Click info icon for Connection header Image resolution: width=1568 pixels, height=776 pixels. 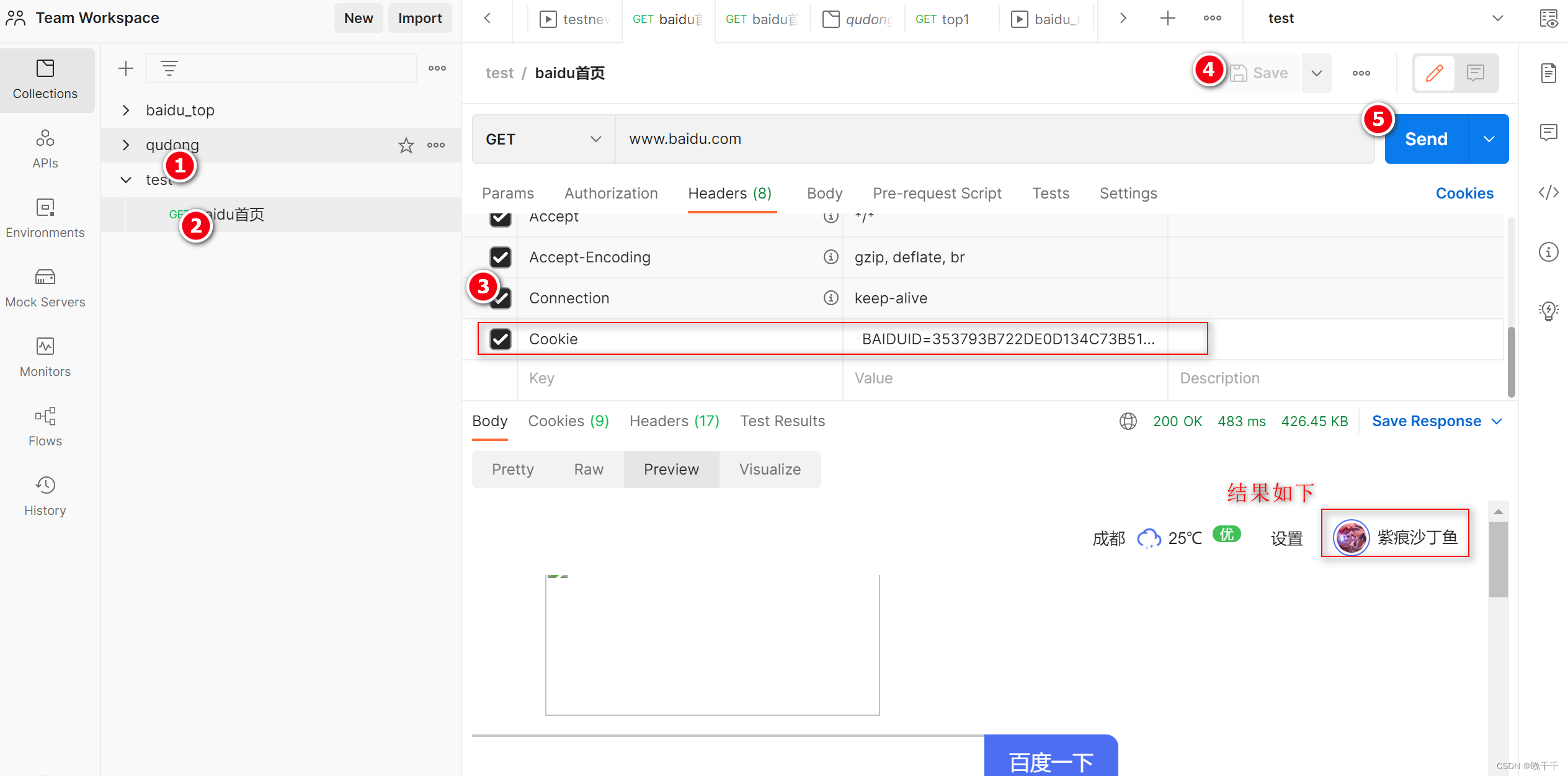[x=831, y=298]
